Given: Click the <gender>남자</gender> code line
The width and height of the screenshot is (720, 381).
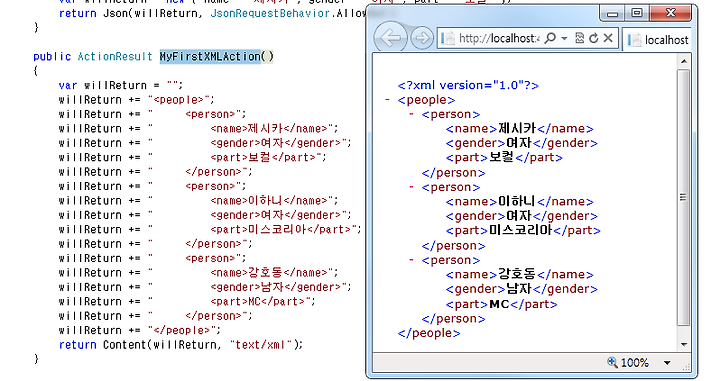Looking at the screenshot, I should tap(281, 287).
